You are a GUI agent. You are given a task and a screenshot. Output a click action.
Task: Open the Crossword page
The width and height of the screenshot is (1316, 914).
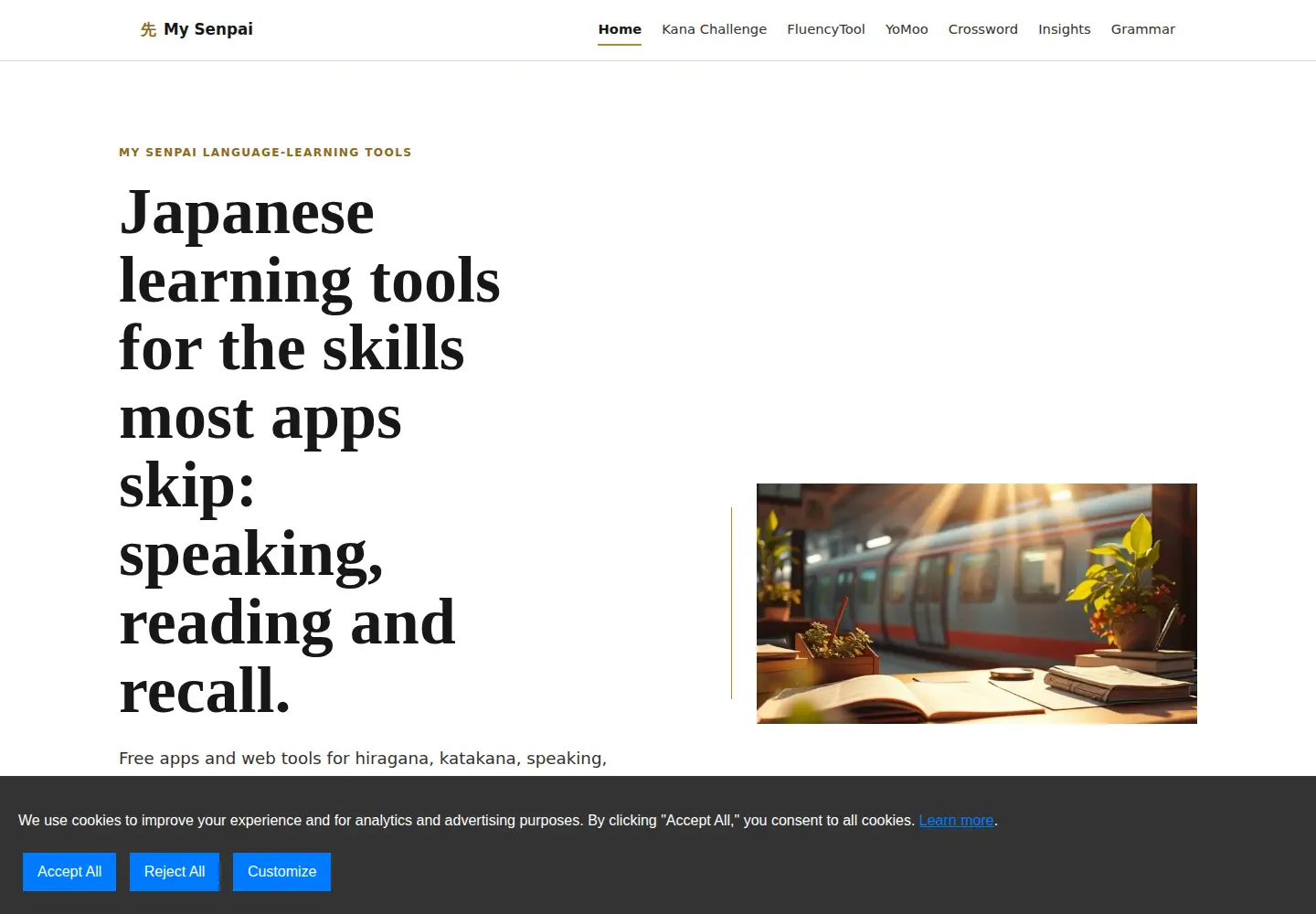tap(982, 29)
